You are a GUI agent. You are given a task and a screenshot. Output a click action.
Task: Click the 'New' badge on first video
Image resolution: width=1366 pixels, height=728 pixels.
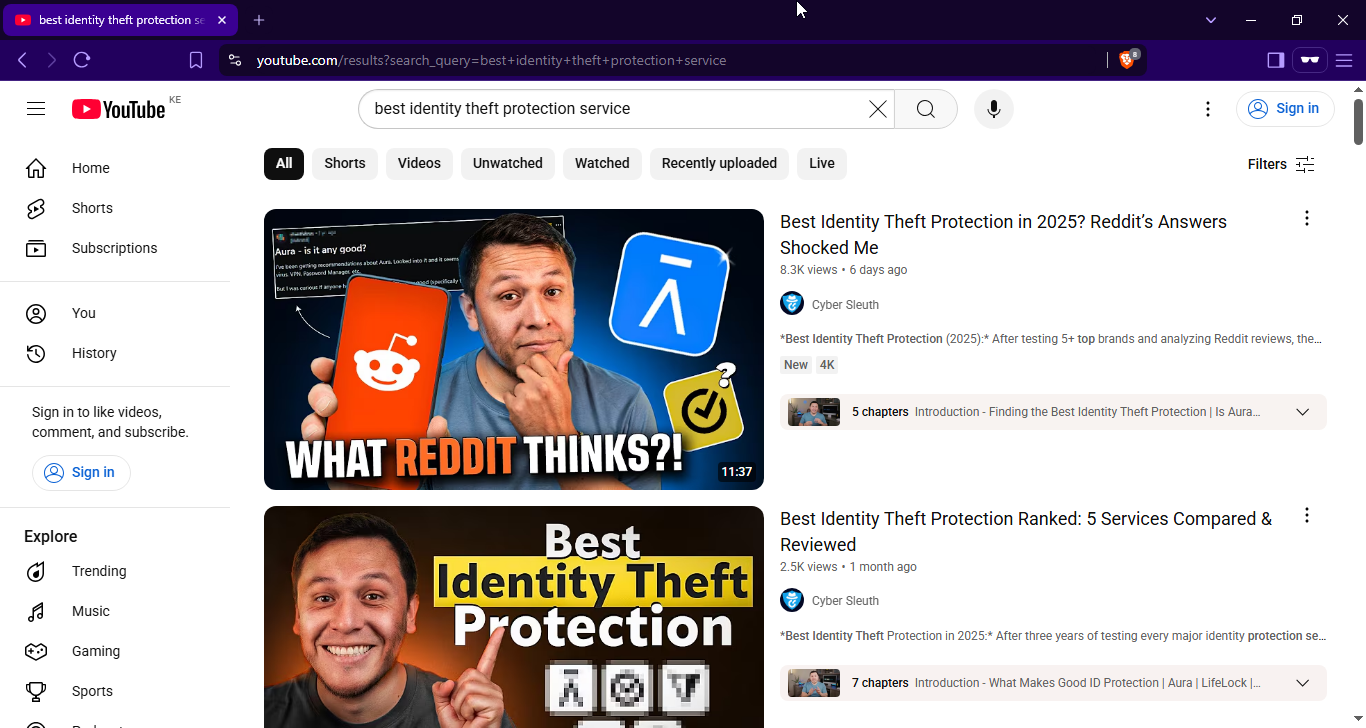pyautogui.click(x=796, y=365)
